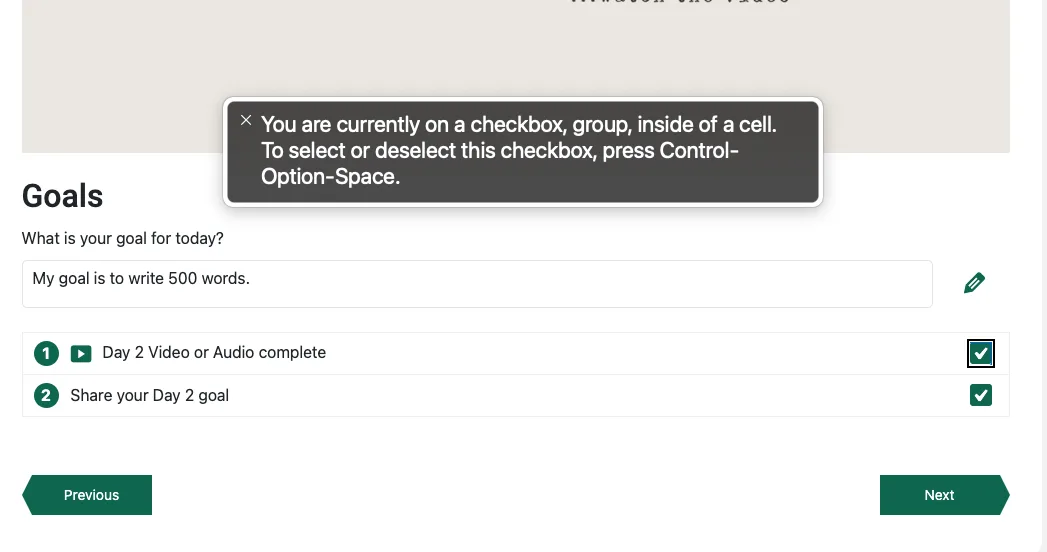Click the partially visible video caption text
The height and width of the screenshot is (552, 1047).
(680, 3)
